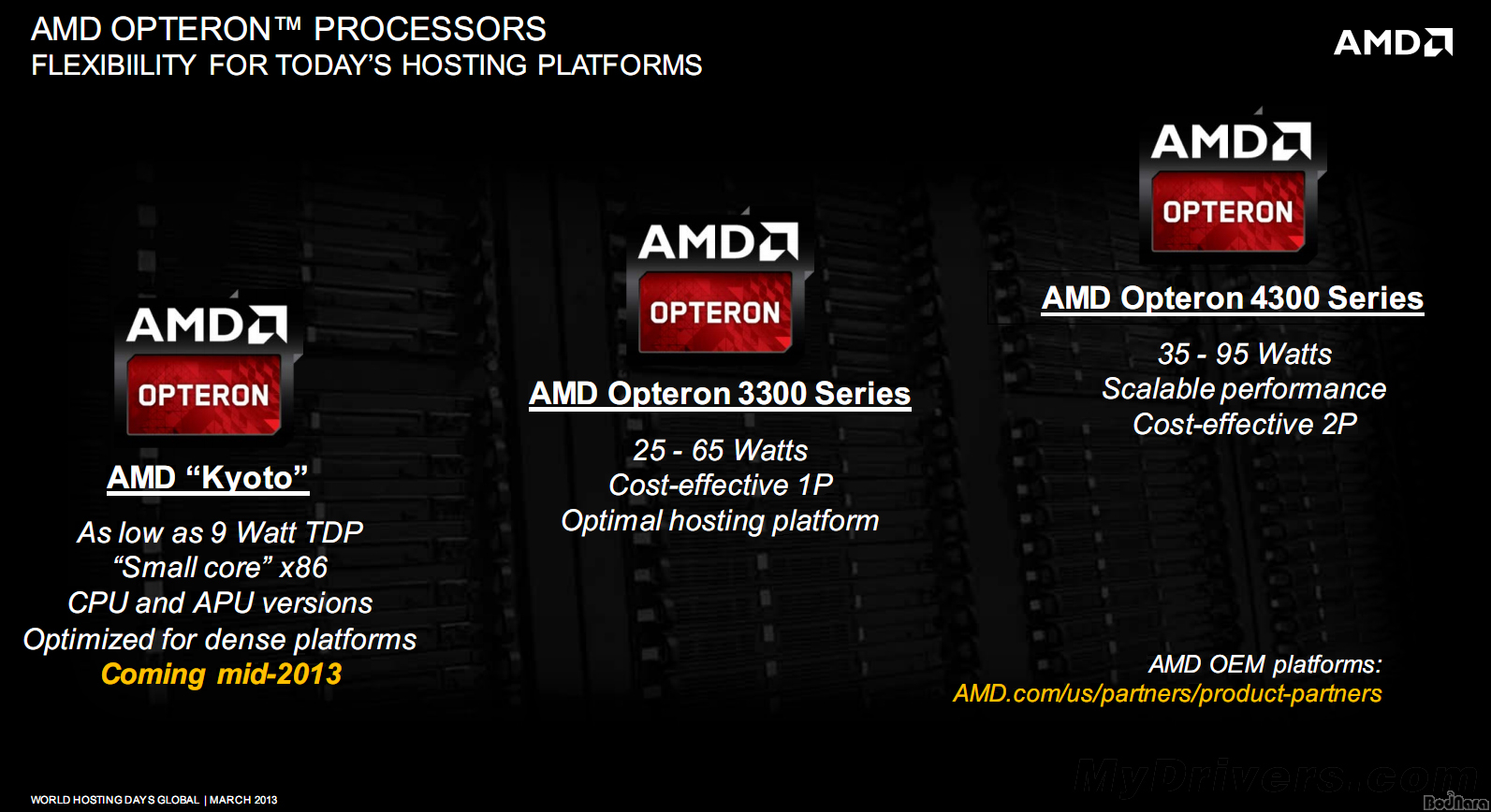Open the AMD "Kyoto" heading link
This screenshot has width=1491, height=812.
pos(208,478)
